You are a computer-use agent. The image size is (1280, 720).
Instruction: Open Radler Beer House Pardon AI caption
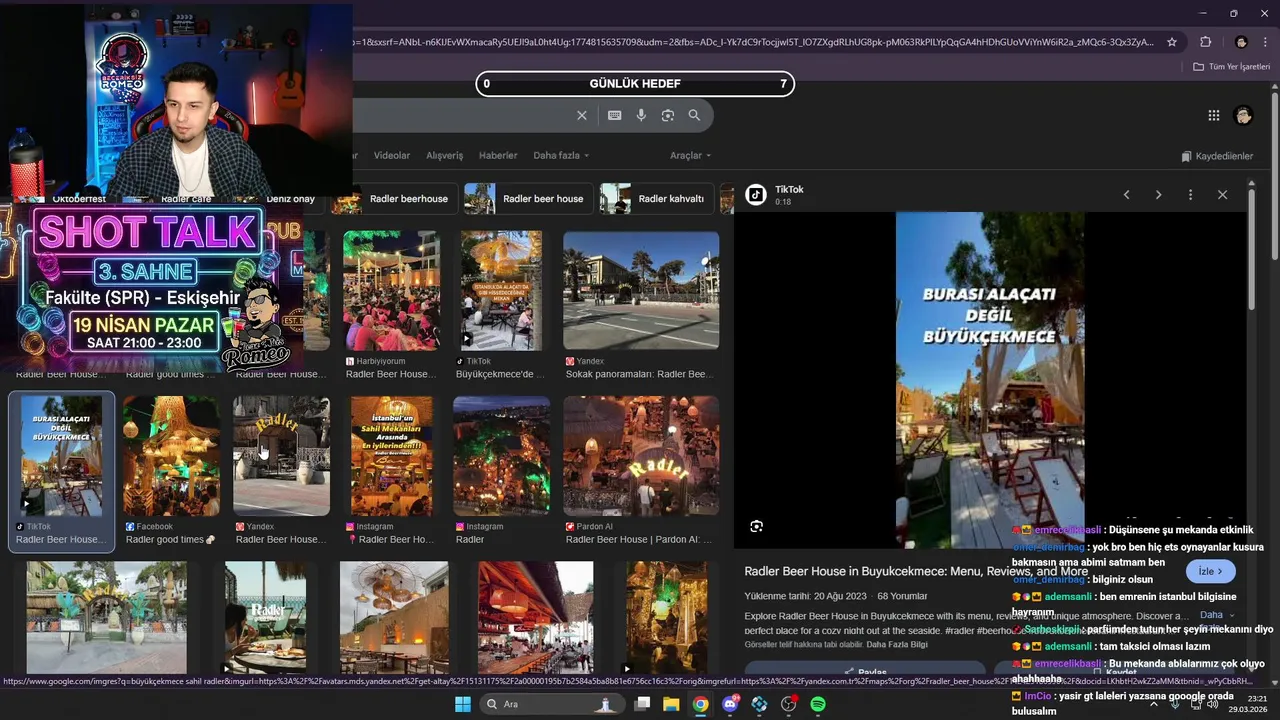640,539
